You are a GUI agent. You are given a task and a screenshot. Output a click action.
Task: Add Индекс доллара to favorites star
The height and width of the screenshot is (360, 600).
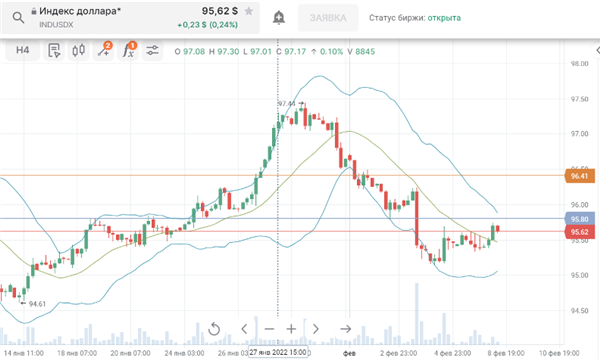coord(249,11)
